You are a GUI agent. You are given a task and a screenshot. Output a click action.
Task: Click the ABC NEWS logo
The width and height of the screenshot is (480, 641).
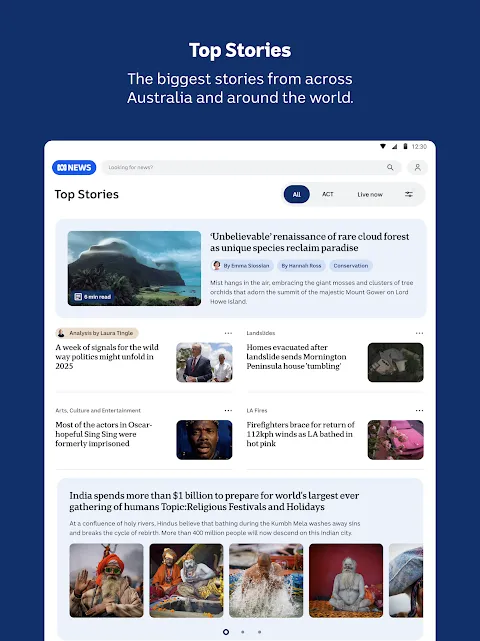tap(74, 167)
